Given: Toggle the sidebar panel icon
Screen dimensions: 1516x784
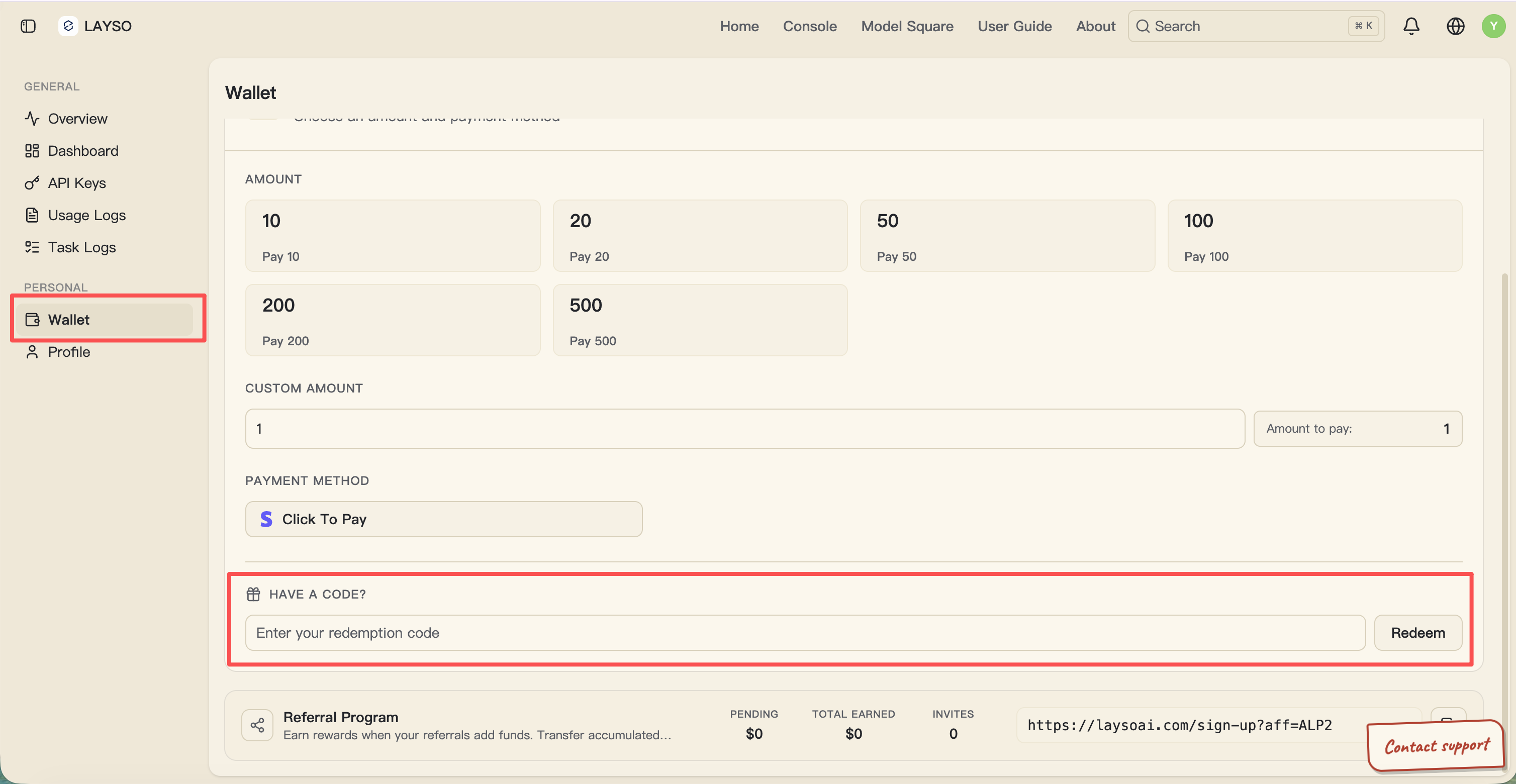Looking at the screenshot, I should pyautogui.click(x=28, y=26).
